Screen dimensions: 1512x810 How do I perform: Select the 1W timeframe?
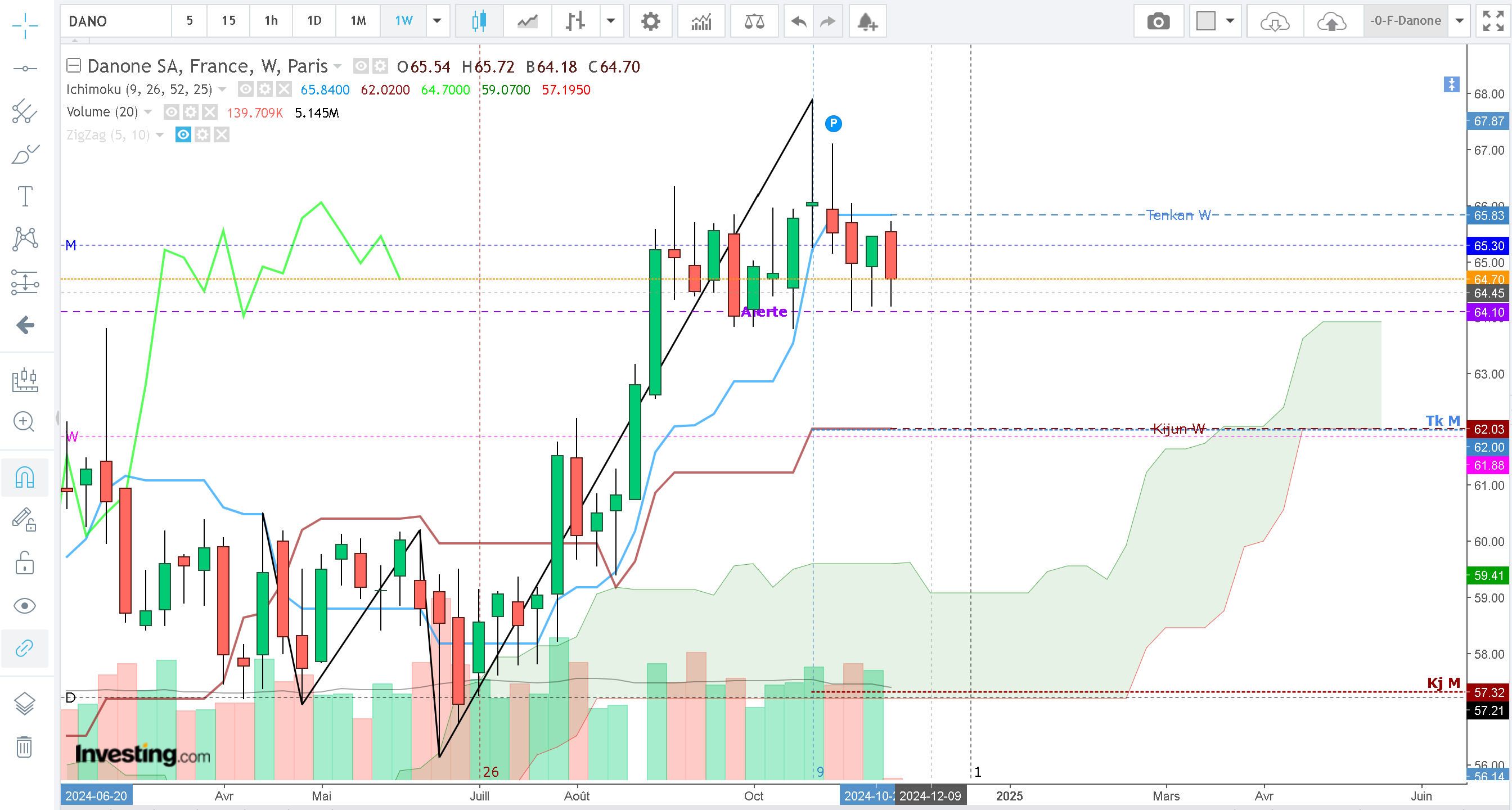pyautogui.click(x=404, y=21)
